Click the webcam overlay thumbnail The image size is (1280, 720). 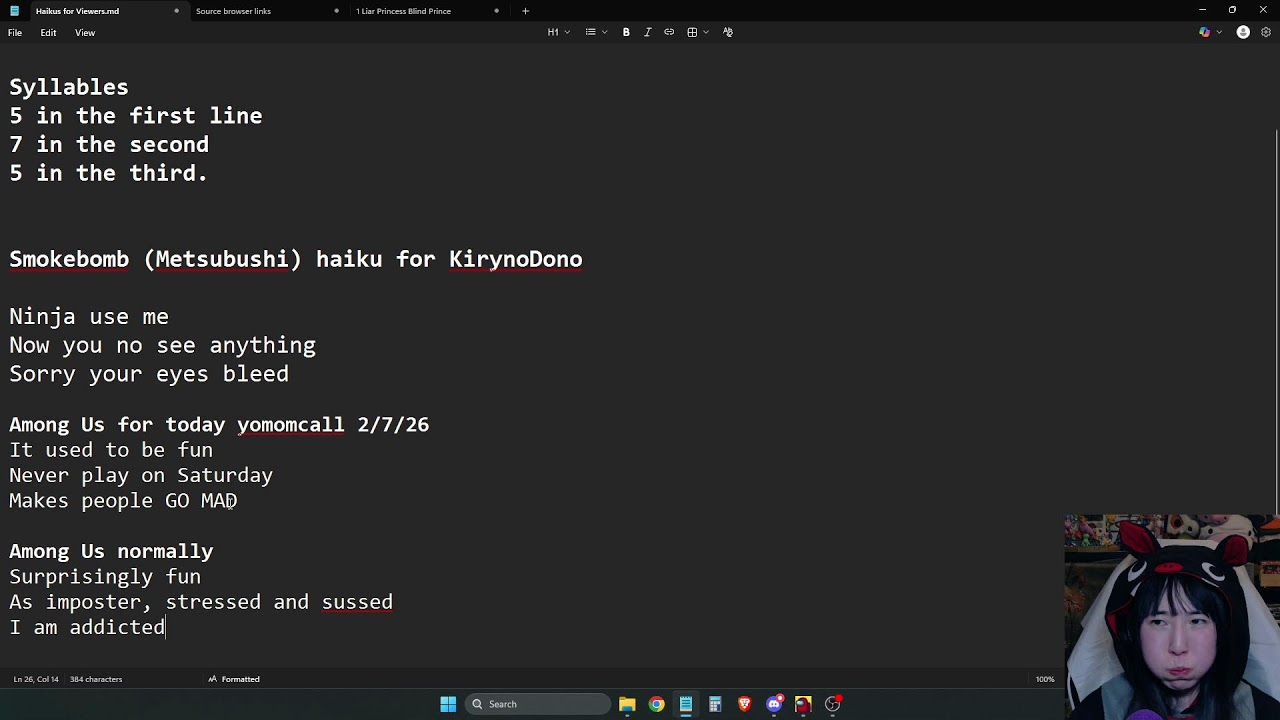[x=1172, y=617]
